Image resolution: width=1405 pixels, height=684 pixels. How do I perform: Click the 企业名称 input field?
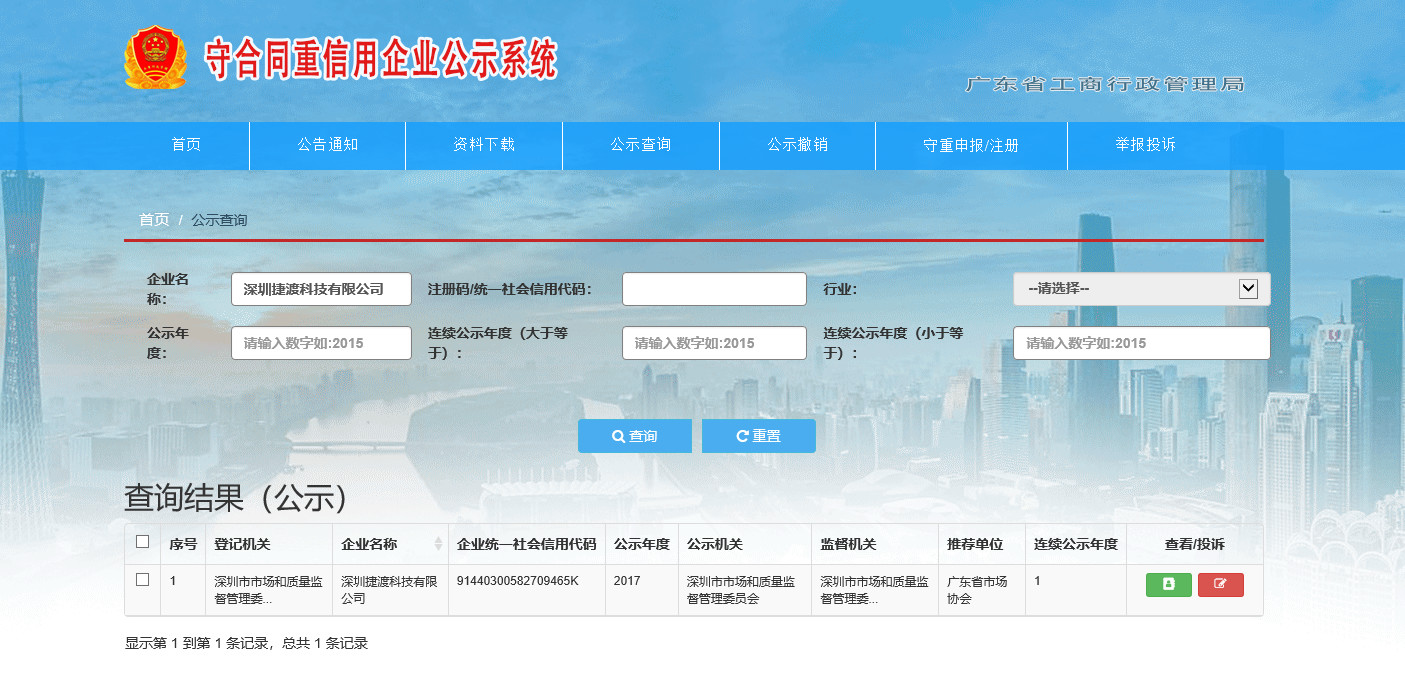click(x=321, y=289)
